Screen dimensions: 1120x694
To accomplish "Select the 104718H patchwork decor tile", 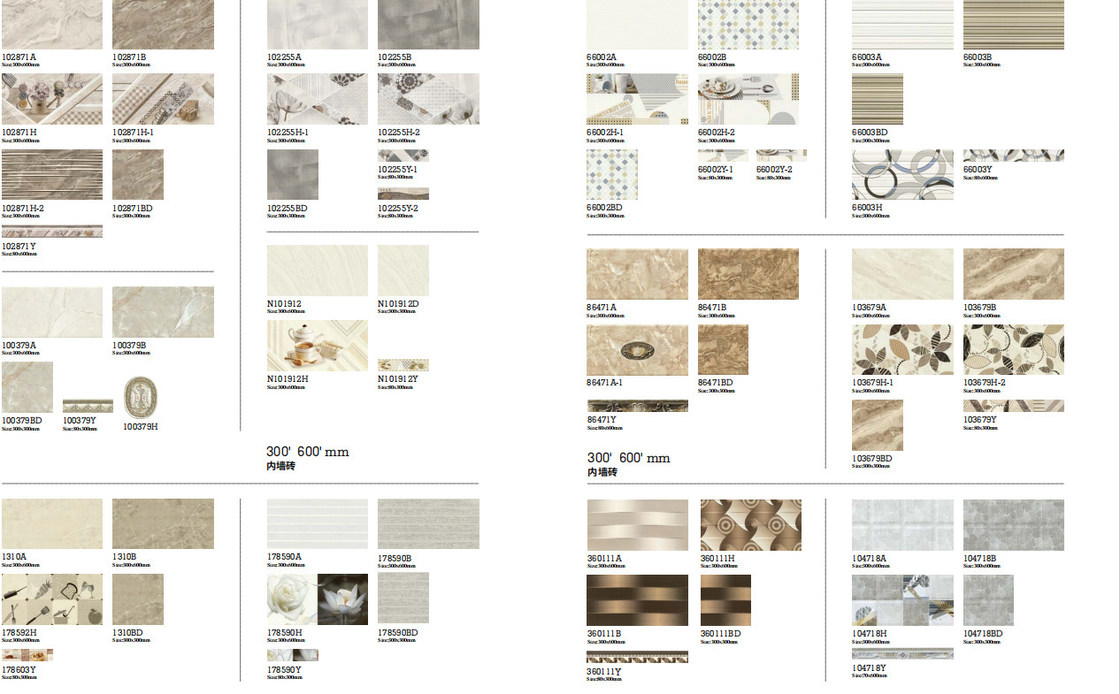I will click(902, 599).
